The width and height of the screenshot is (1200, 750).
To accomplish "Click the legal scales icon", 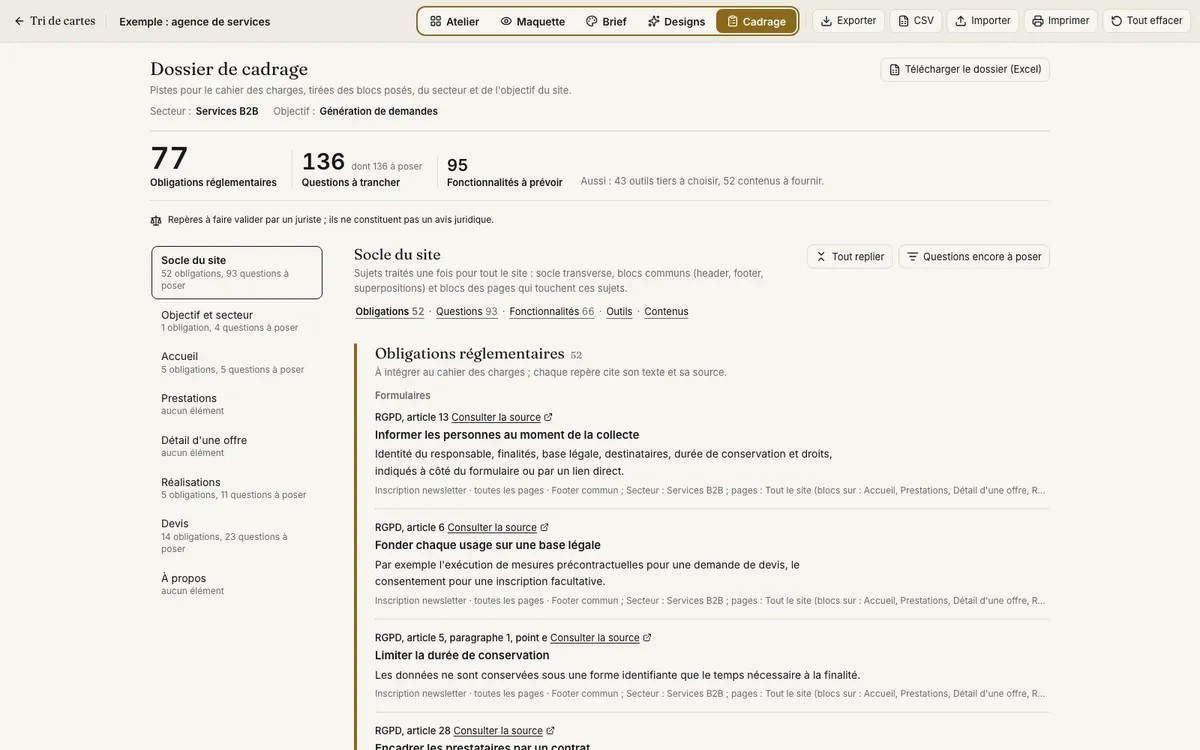I will pyautogui.click(x=156, y=220).
